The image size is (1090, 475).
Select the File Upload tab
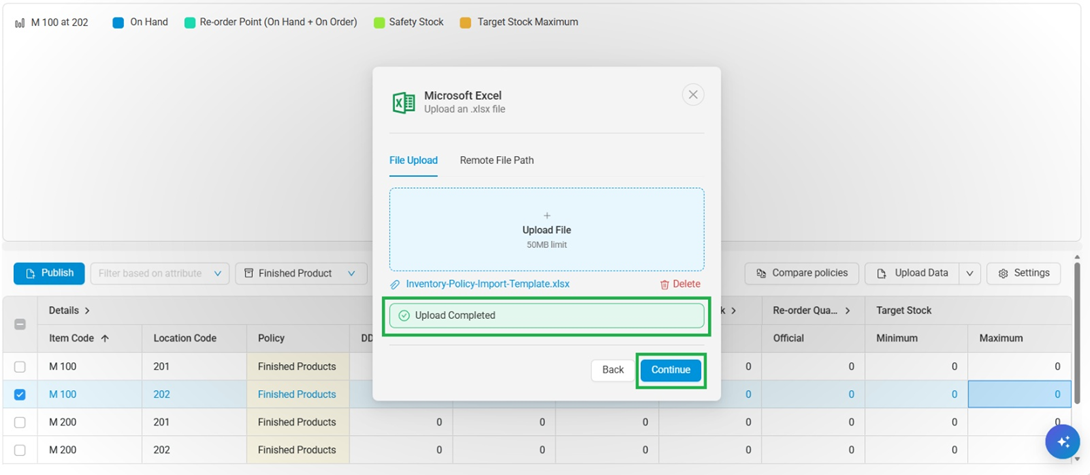[413, 160]
